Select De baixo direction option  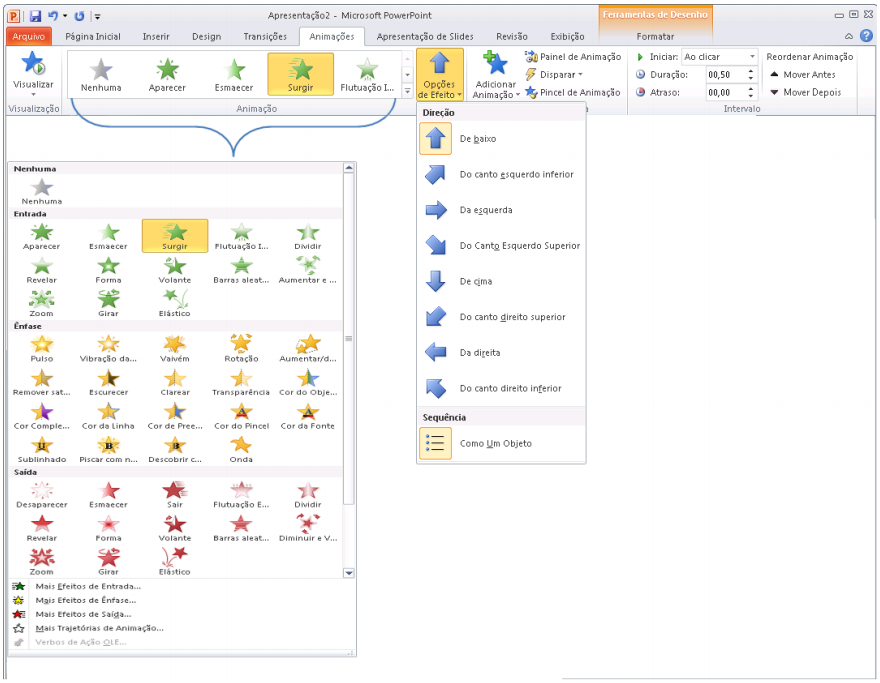click(x=501, y=139)
